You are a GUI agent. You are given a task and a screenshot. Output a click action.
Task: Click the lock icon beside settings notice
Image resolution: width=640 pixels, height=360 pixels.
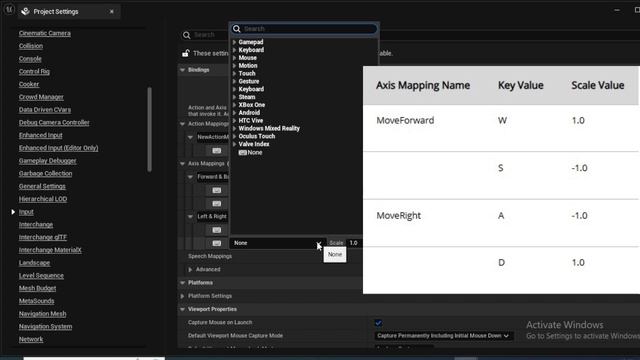point(186,53)
